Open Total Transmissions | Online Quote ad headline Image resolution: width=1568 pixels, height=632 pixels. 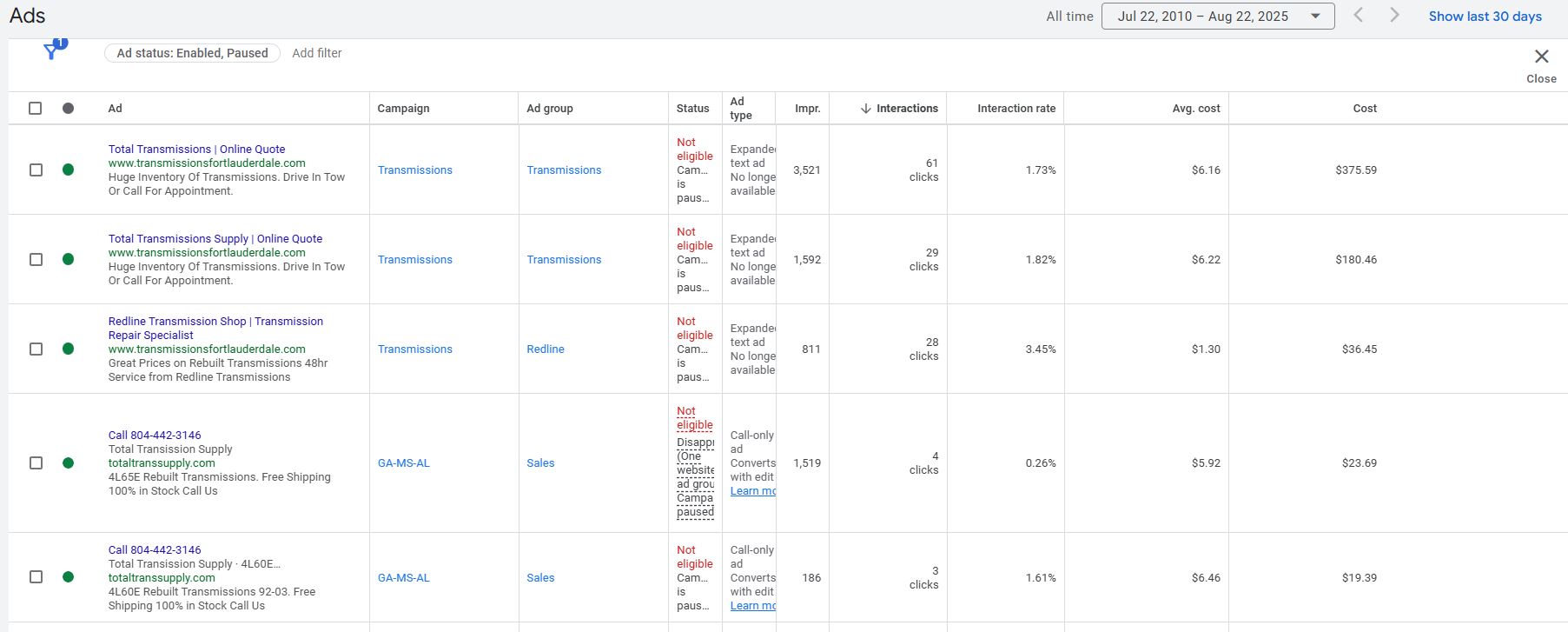pos(196,150)
